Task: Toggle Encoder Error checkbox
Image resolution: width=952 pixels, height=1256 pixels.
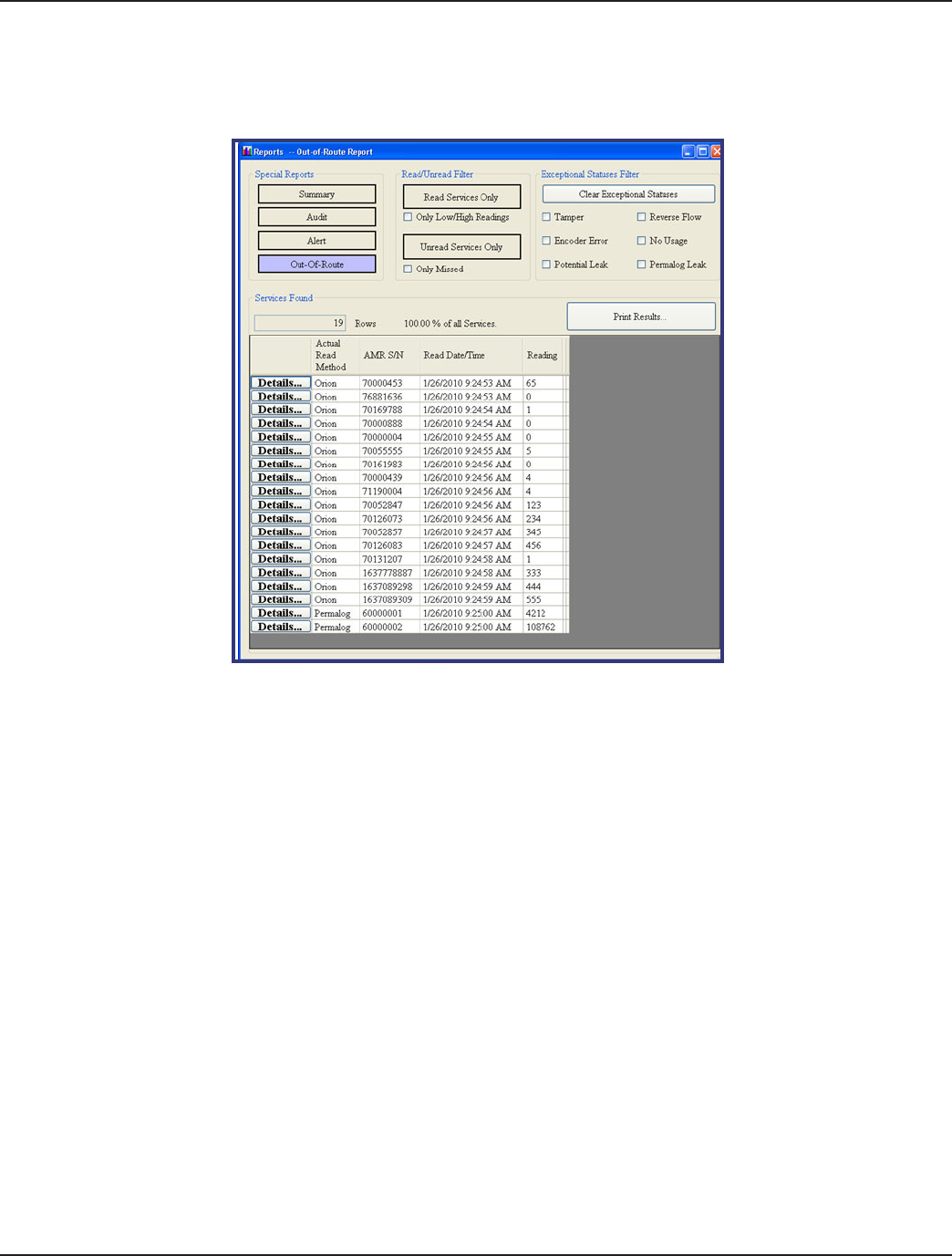Action: click(x=546, y=241)
